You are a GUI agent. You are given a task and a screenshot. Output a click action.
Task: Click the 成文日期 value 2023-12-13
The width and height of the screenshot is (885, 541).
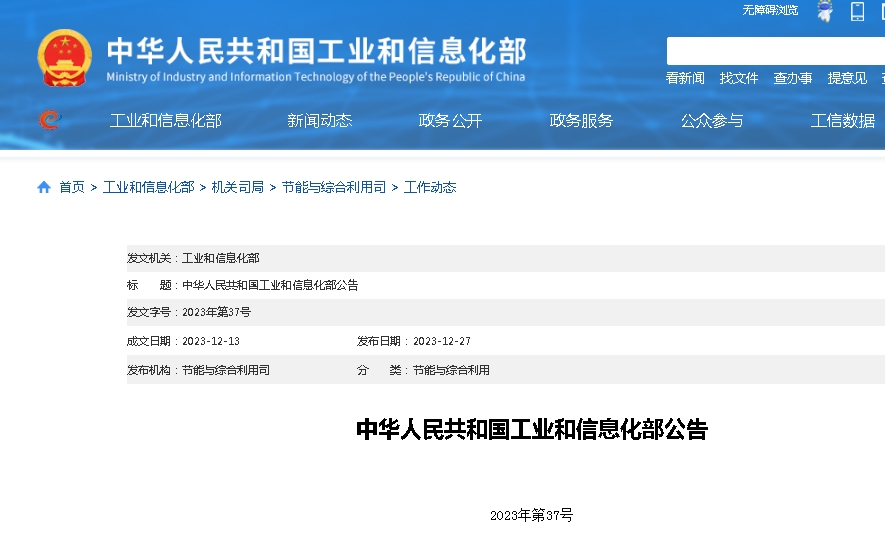point(211,341)
